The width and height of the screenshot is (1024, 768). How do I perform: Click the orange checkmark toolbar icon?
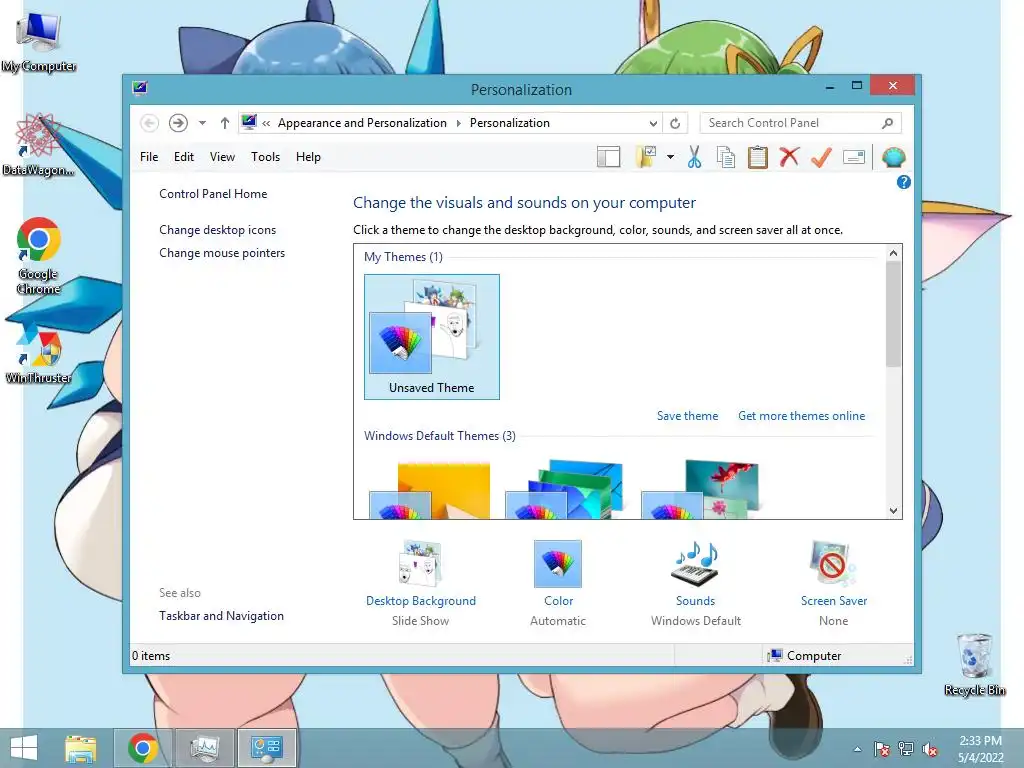click(821, 157)
